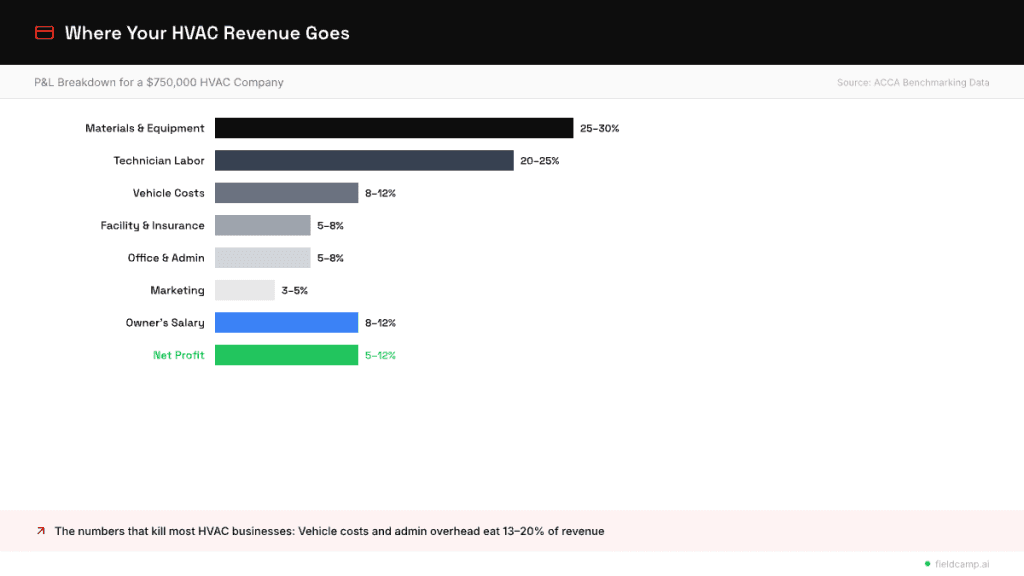Click the red FieldCamp logo icon

click(x=44, y=31)
